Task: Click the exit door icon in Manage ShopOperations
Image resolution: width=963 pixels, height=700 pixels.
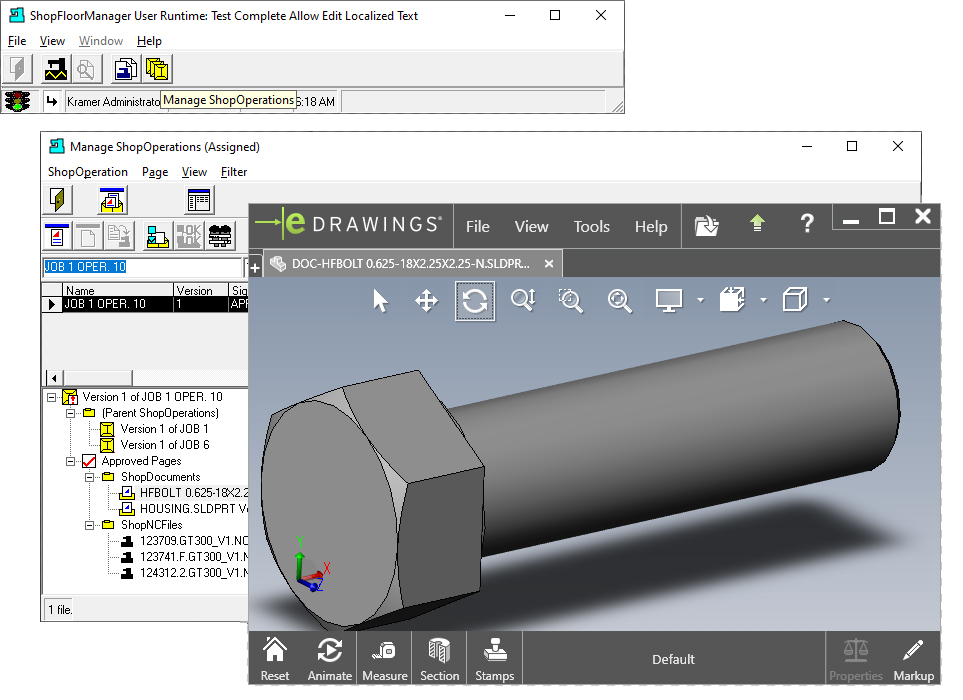Action: click(57, 200)
